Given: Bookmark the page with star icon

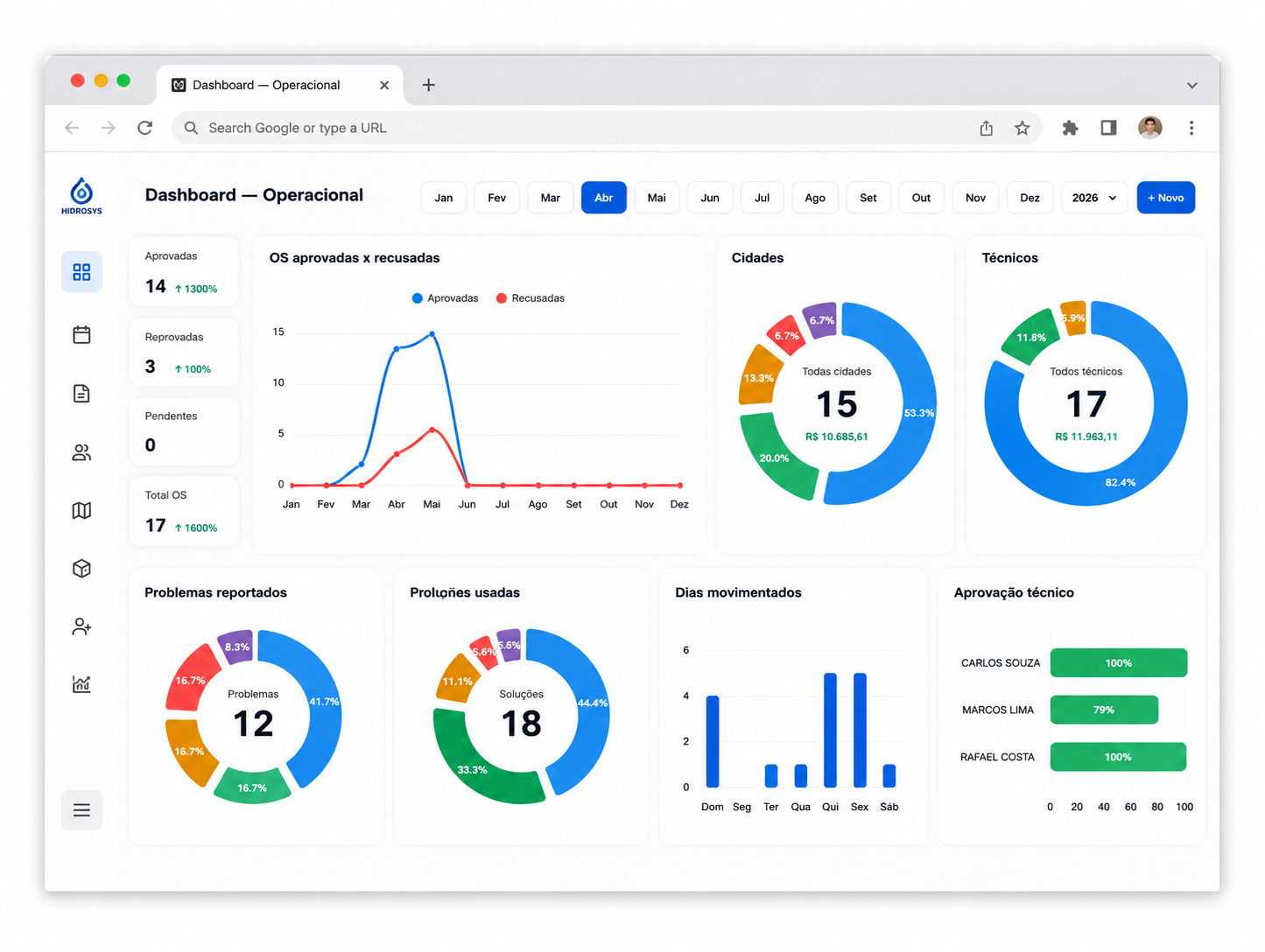Looking at the screenshot, I should [x=1022, y=128].
